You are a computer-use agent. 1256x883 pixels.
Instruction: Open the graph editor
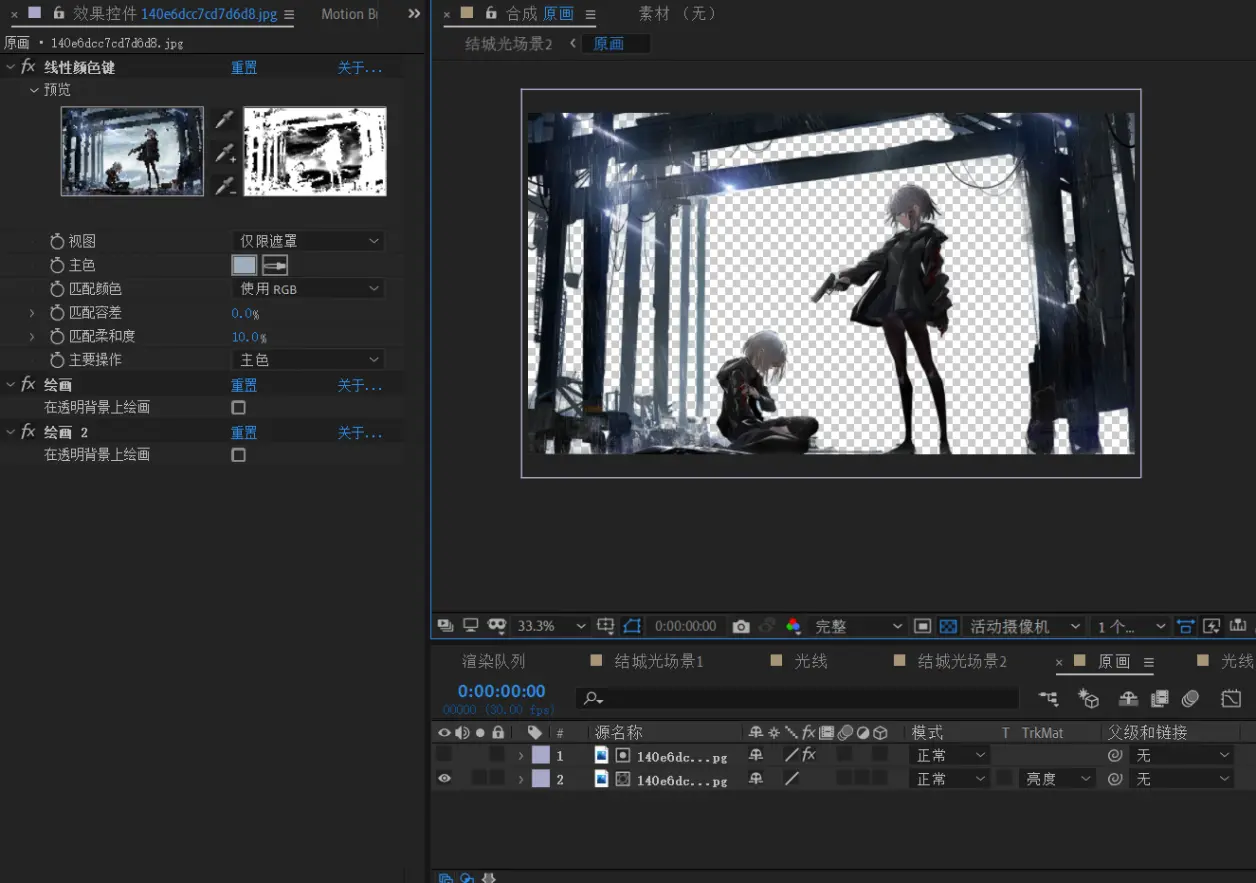1231,698
